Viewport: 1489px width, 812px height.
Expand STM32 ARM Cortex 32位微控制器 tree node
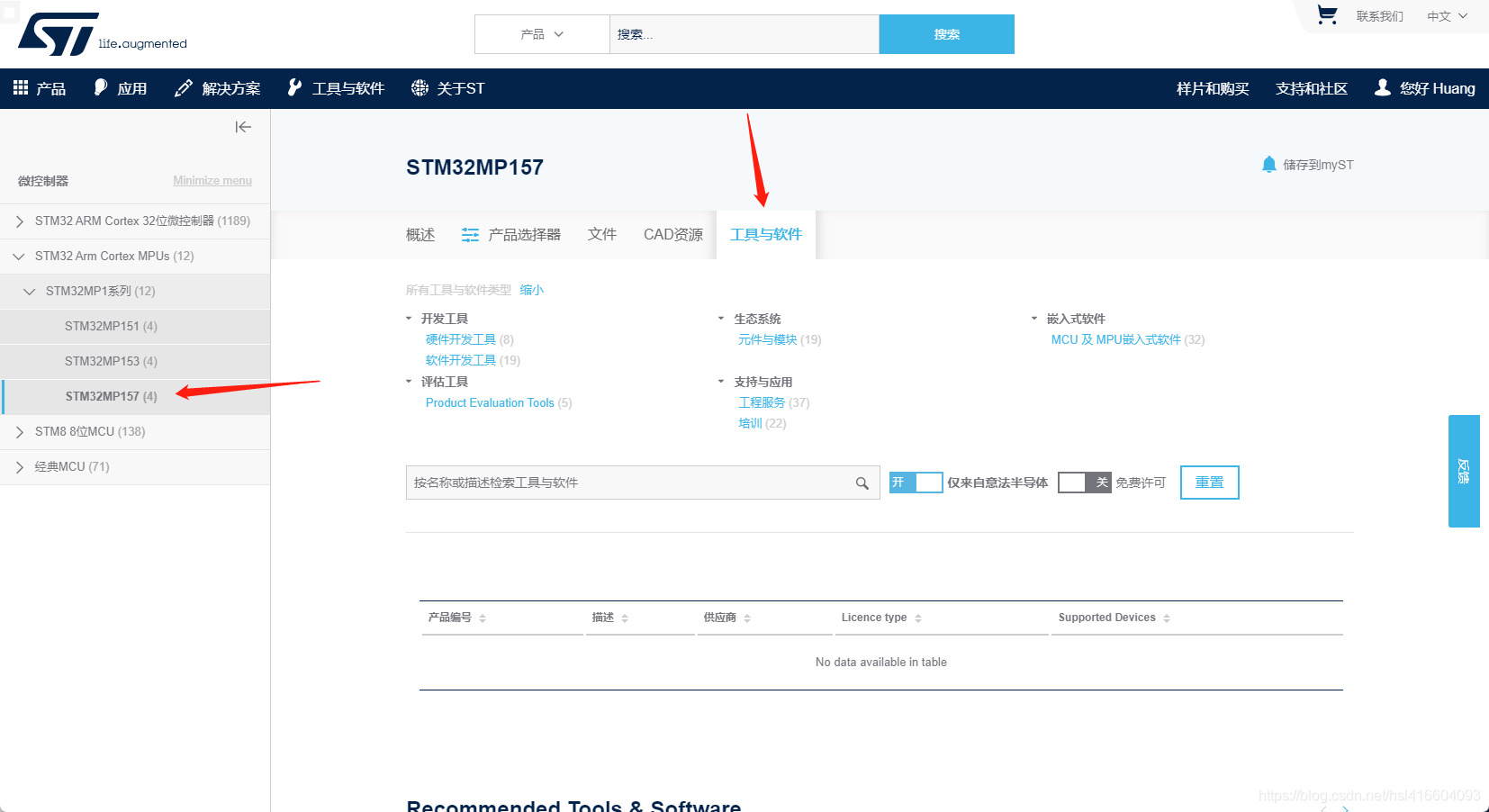(x=19, y=221)
